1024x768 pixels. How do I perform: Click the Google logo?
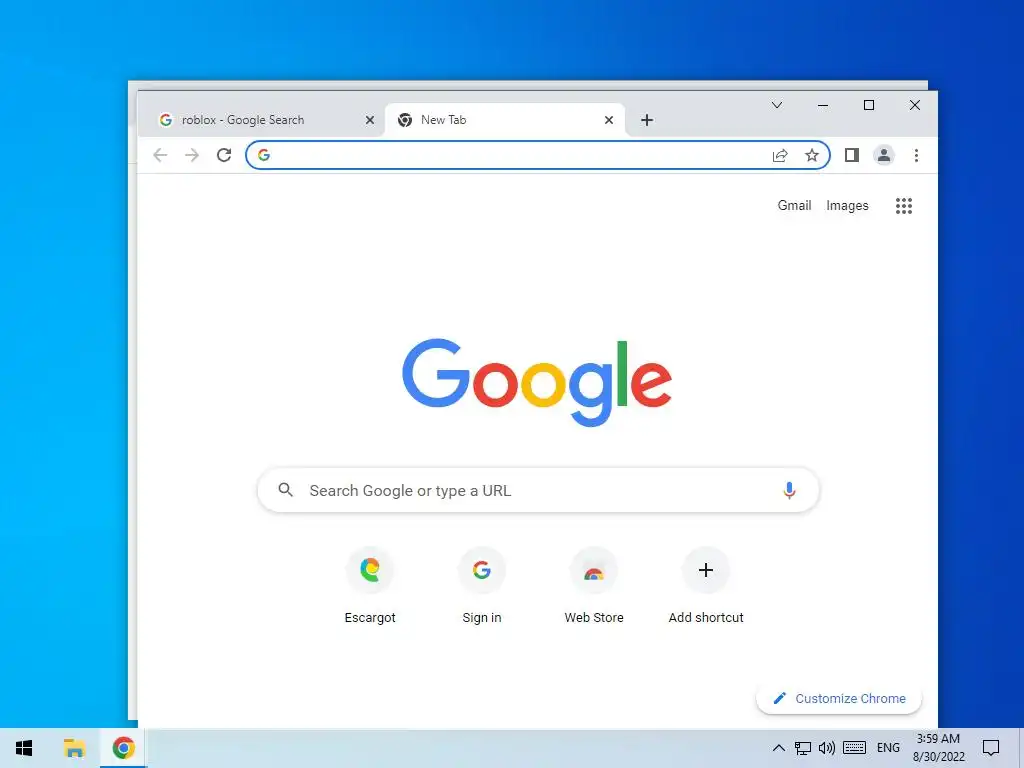pyautogui.click(x=537, y=382)
